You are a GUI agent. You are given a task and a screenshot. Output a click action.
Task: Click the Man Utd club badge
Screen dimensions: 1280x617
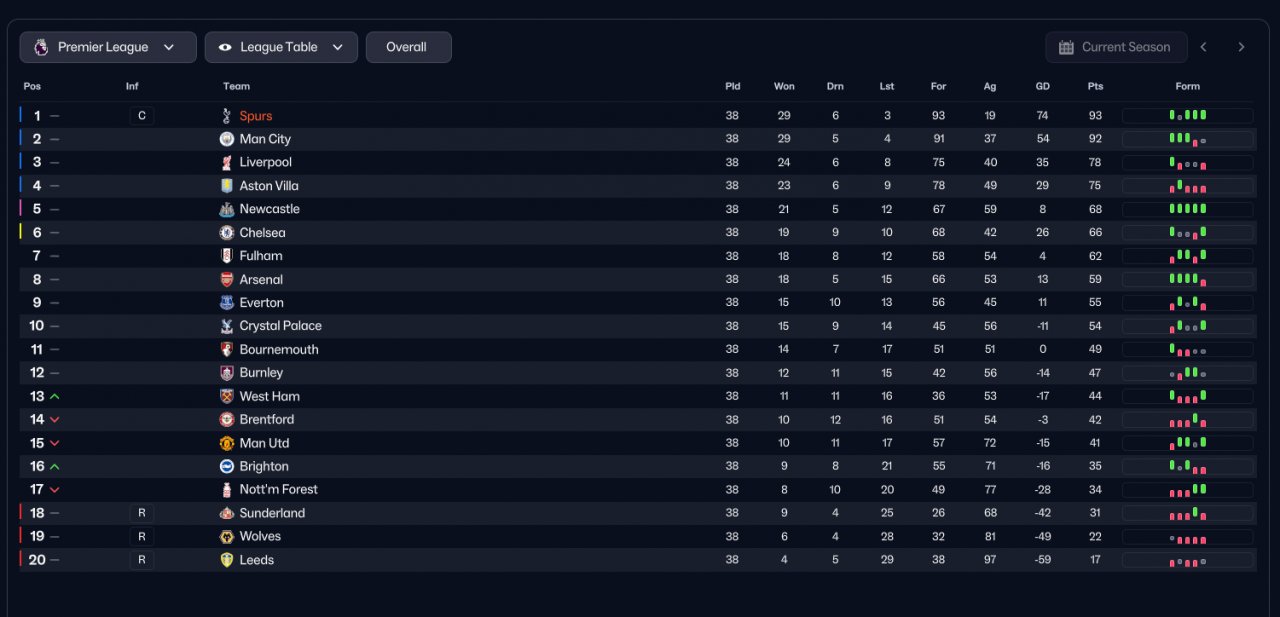click(227, 443)
